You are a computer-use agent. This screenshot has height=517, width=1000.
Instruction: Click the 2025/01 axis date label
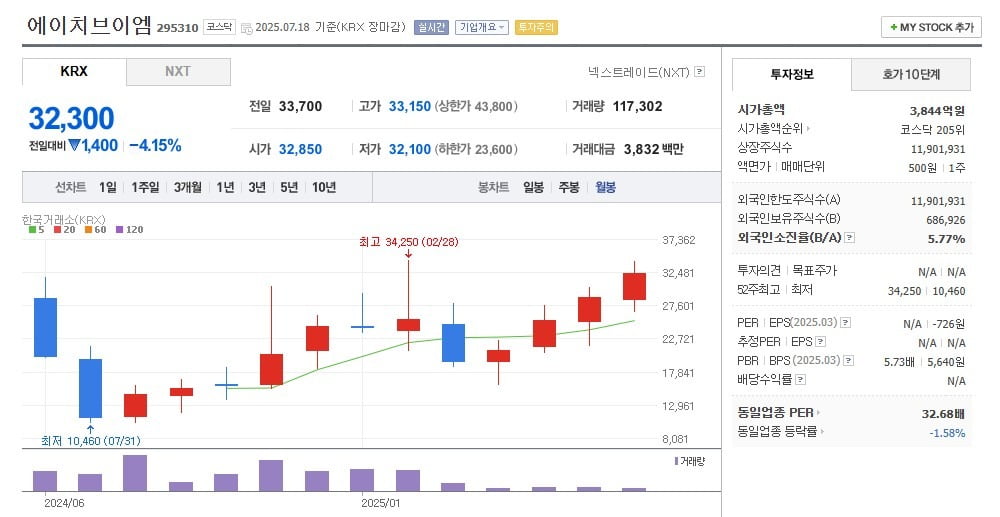point(381,503)
